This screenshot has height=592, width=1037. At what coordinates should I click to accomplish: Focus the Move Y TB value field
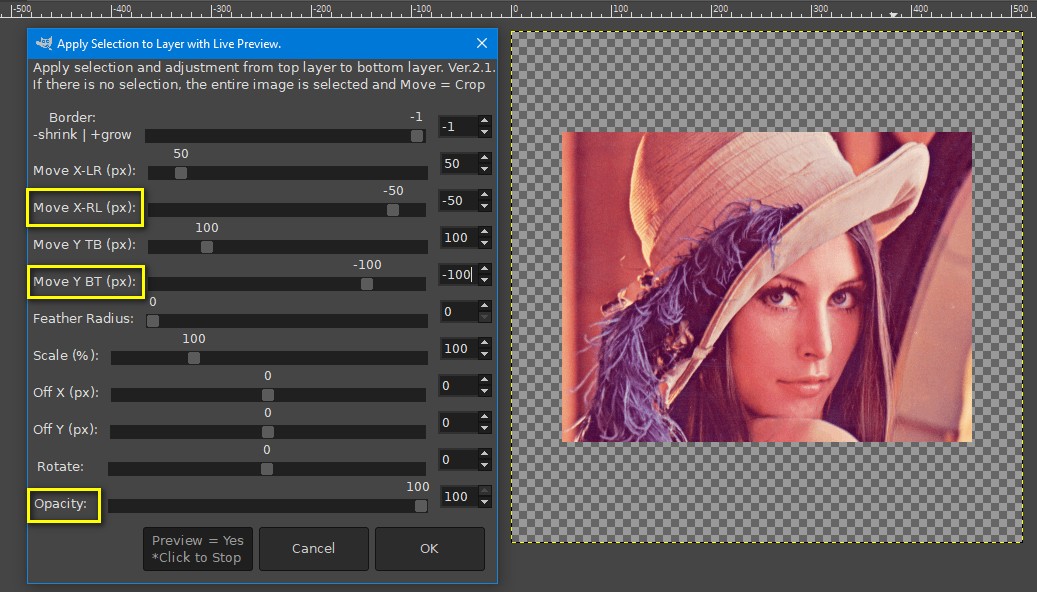point(458,237)
